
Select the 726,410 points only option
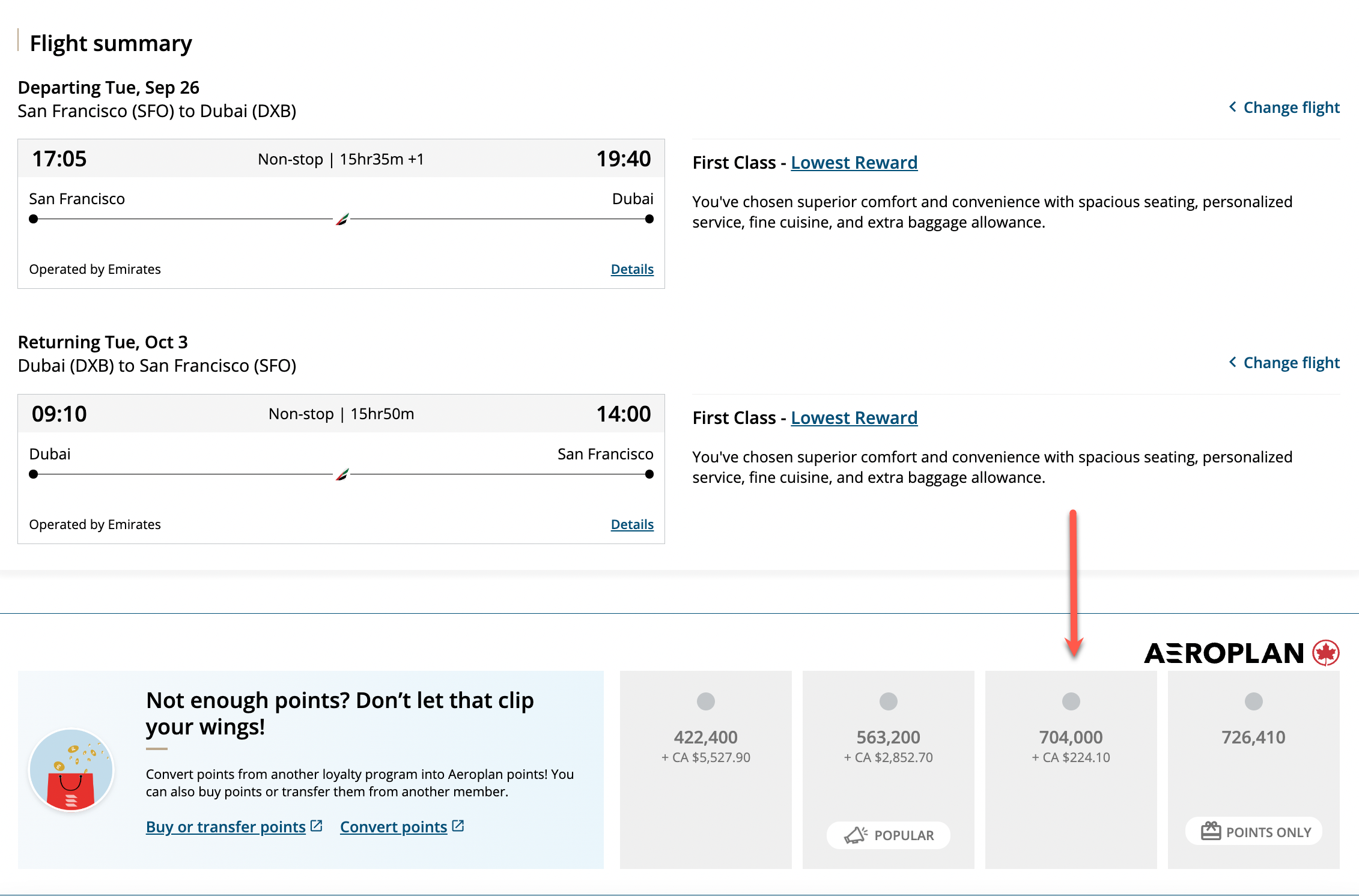tap(1253, 701)
